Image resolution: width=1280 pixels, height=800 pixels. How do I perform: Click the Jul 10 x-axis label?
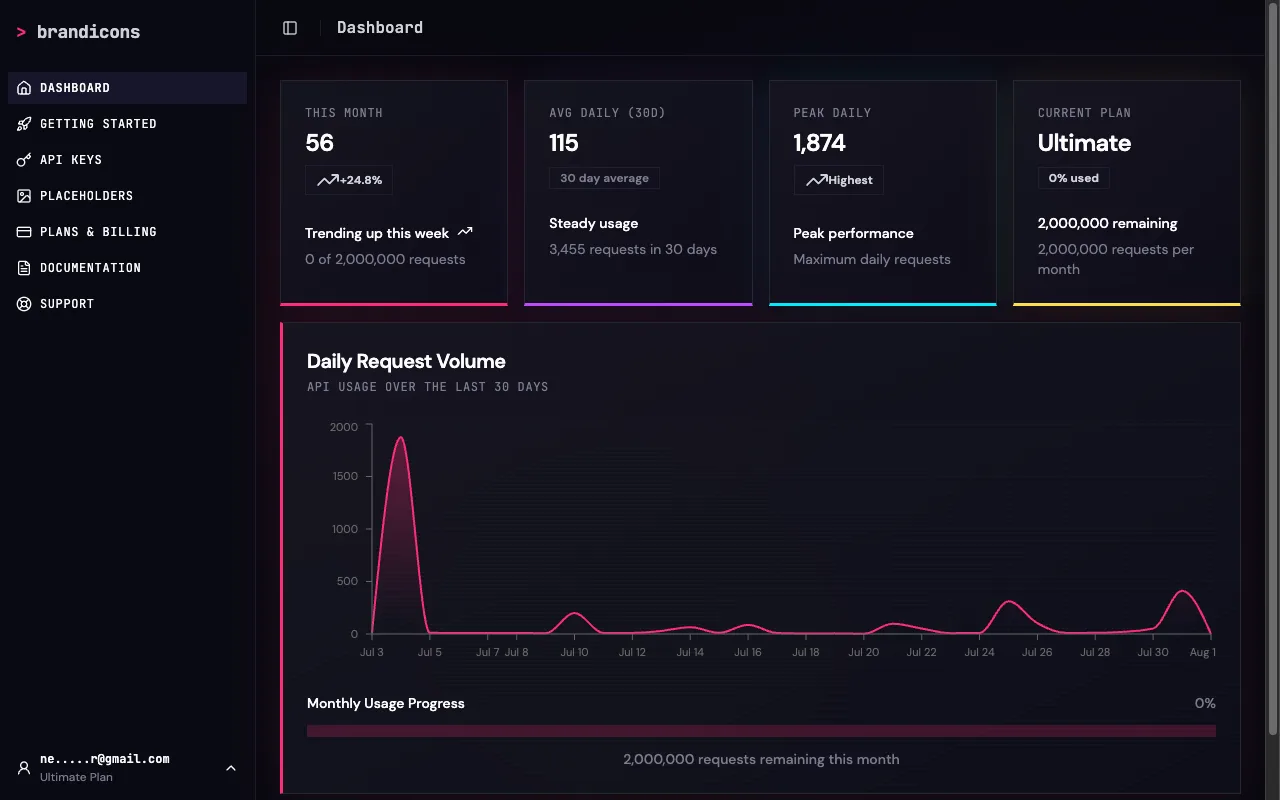(x=574, y=652)
